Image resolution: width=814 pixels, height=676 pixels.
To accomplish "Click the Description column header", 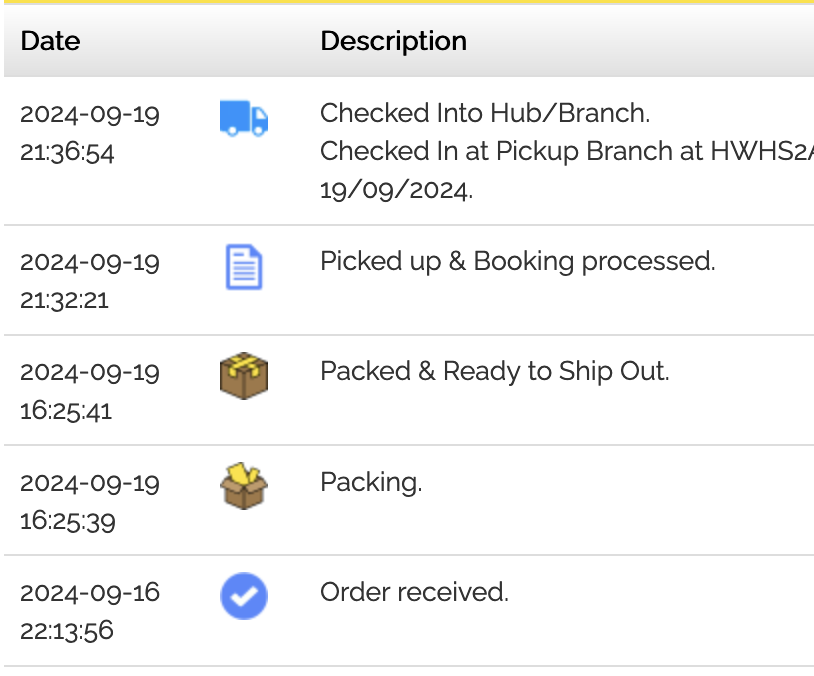I will coord(393,41).
